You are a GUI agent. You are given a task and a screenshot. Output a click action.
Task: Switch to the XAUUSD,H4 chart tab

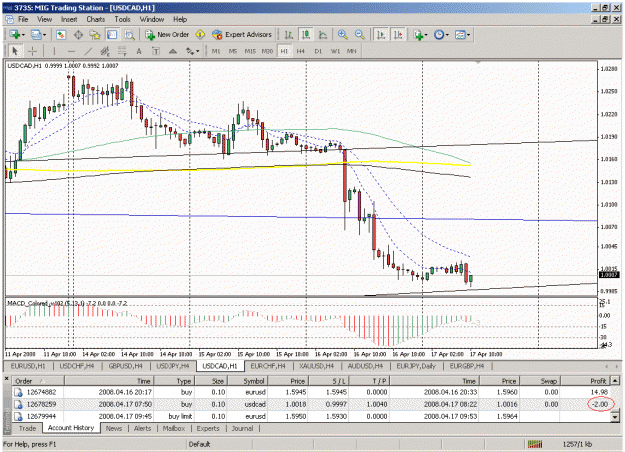[x=316, y=366]
